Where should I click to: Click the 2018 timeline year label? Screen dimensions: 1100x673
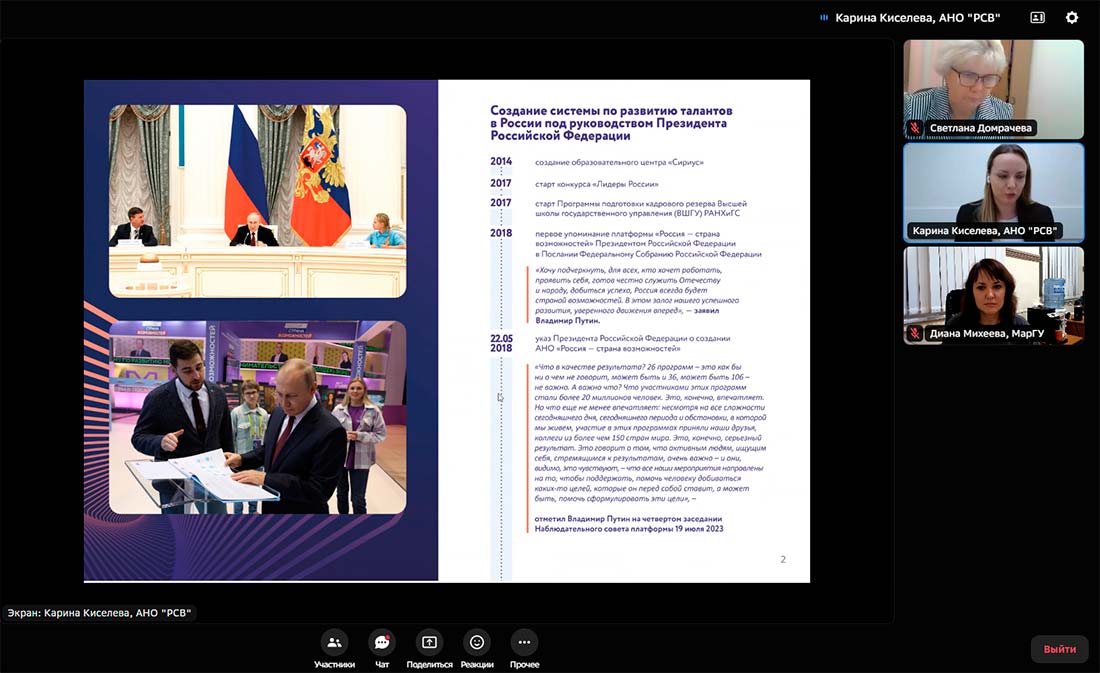[501, 233]
